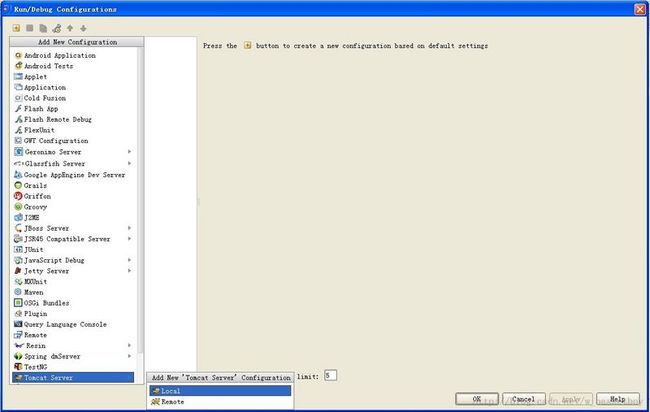Click the MXUnit icon

(x=18, y=281)
